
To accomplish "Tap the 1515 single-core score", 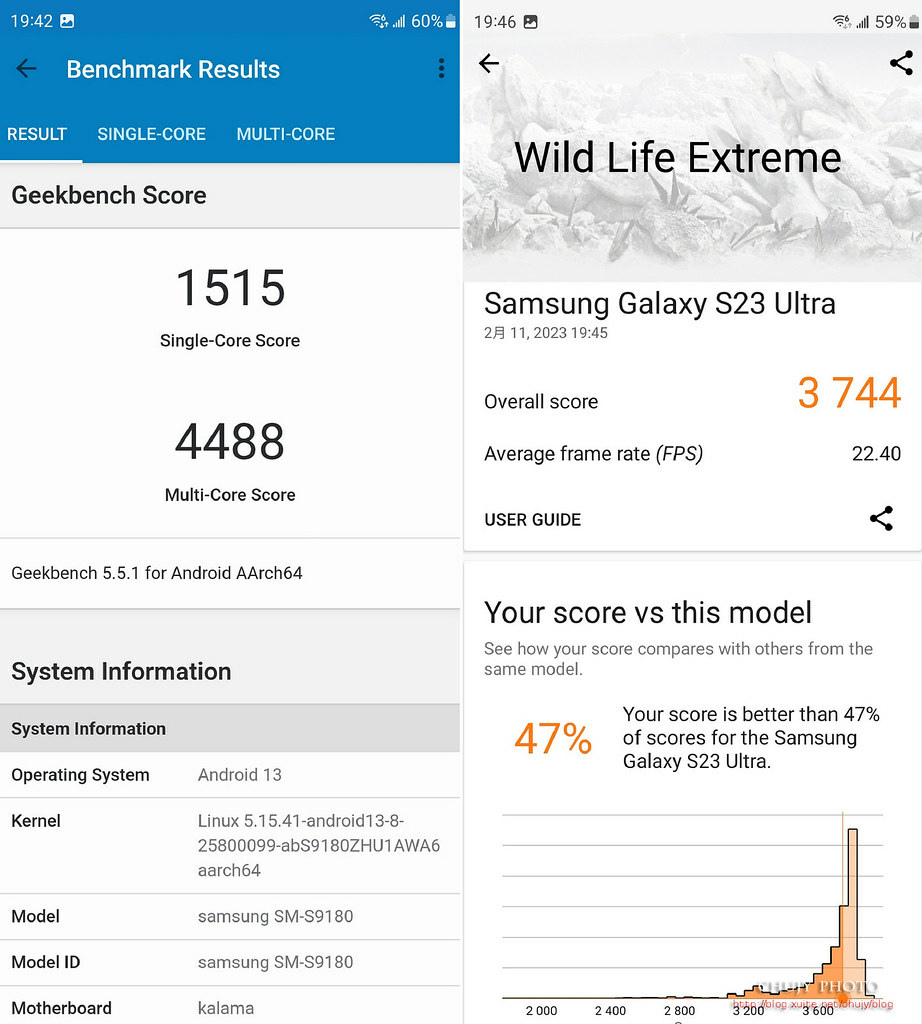I will [230, 287].
